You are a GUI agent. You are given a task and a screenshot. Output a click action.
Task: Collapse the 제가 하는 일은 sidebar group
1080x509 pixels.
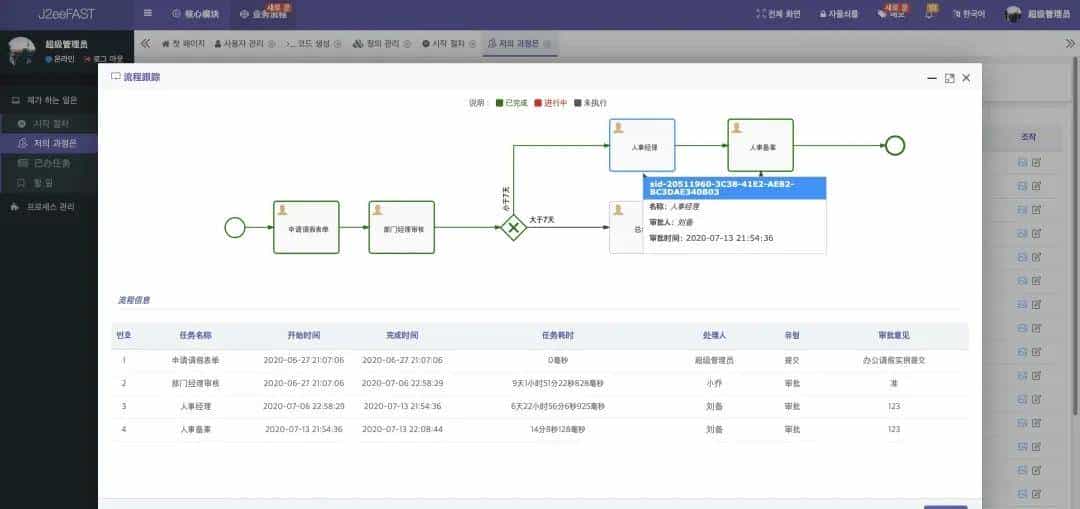(48, 100)
